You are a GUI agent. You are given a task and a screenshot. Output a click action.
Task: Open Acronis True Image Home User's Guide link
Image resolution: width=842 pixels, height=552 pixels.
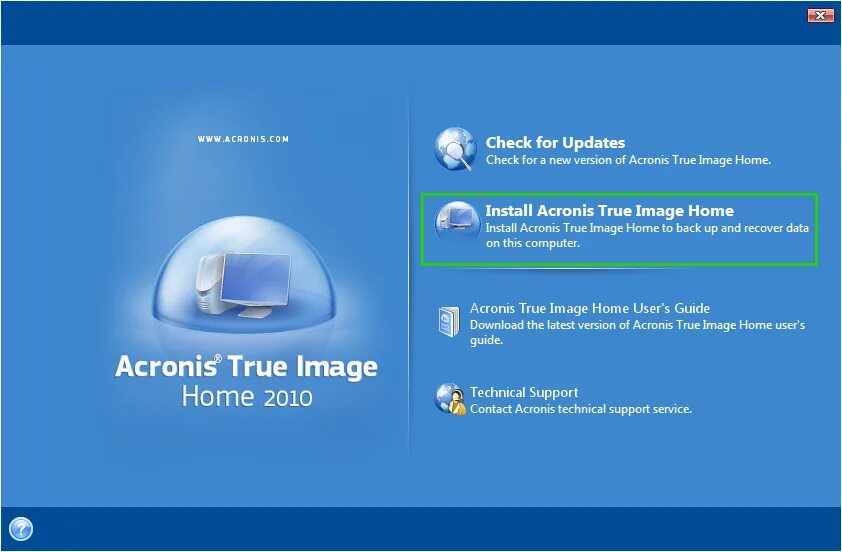pos(590,308)
